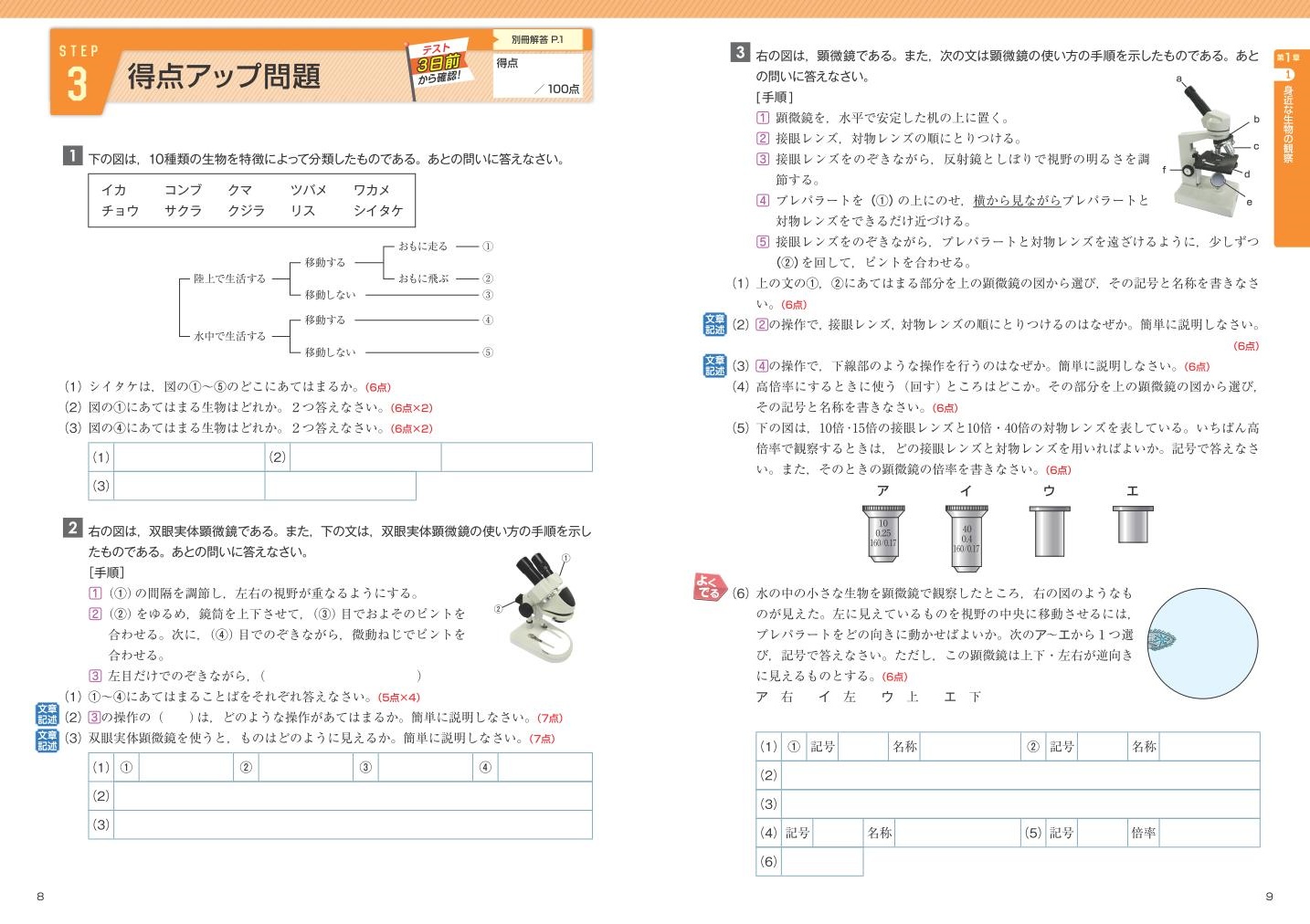Click answer option イ 左
The image size is (1310, 924).
838,697
